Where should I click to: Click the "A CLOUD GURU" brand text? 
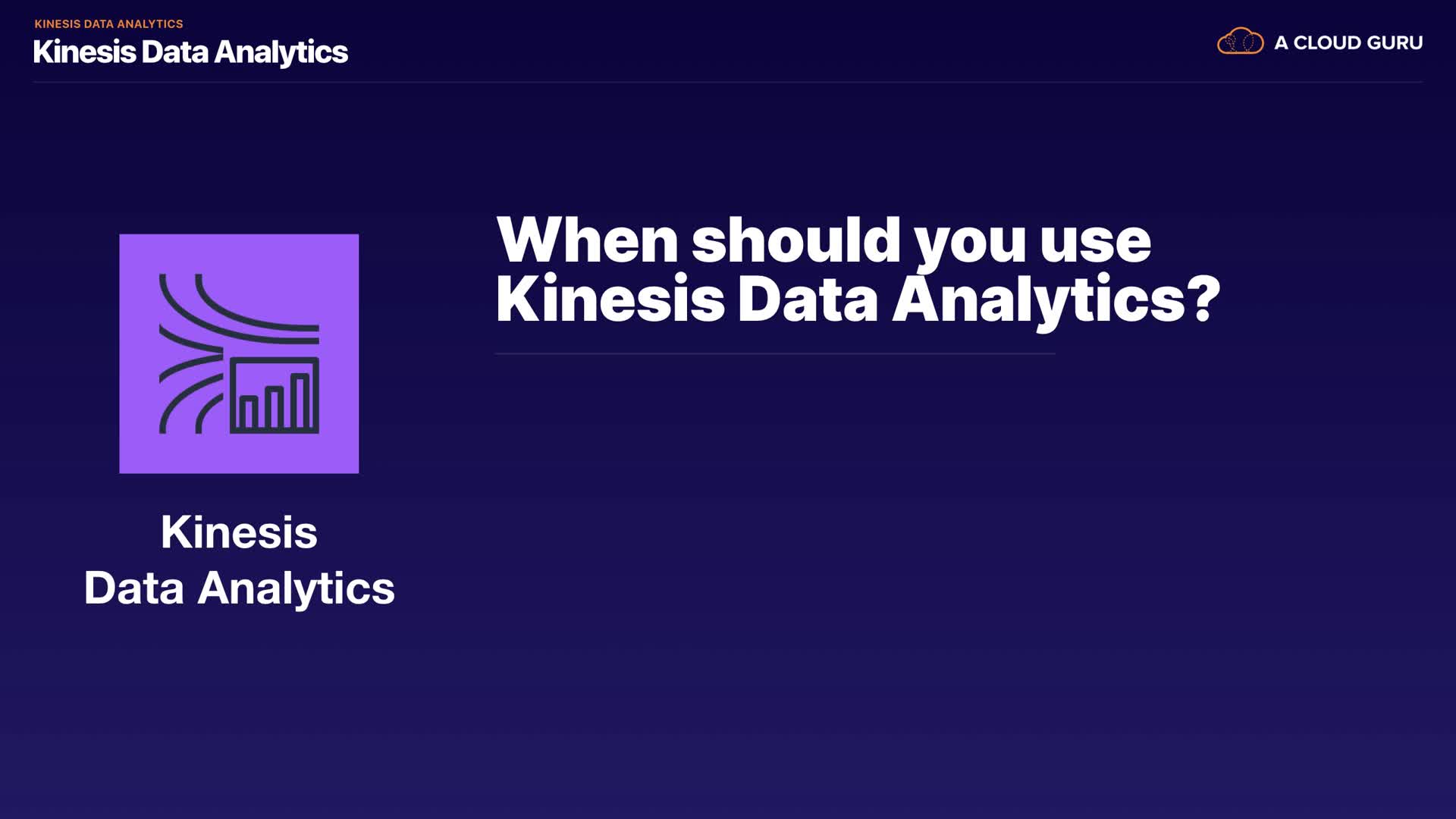point(1348,43)
